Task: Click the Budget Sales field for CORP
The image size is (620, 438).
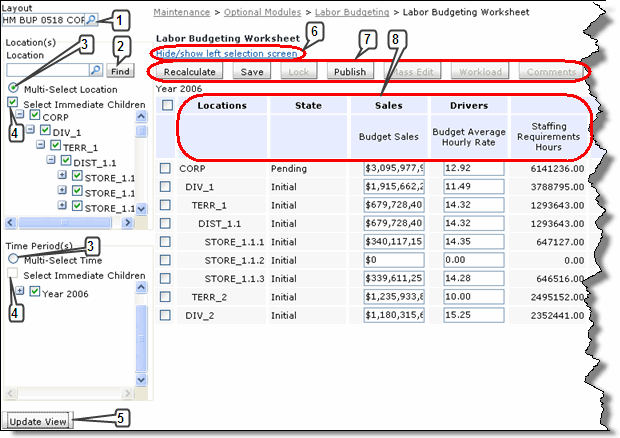Action: click(393, 169)
